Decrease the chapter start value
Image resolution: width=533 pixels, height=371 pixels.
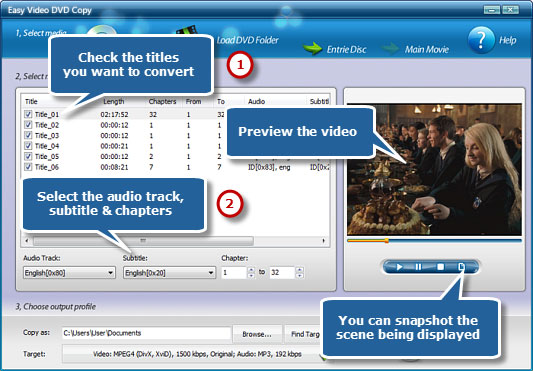[x=251, y=276]
